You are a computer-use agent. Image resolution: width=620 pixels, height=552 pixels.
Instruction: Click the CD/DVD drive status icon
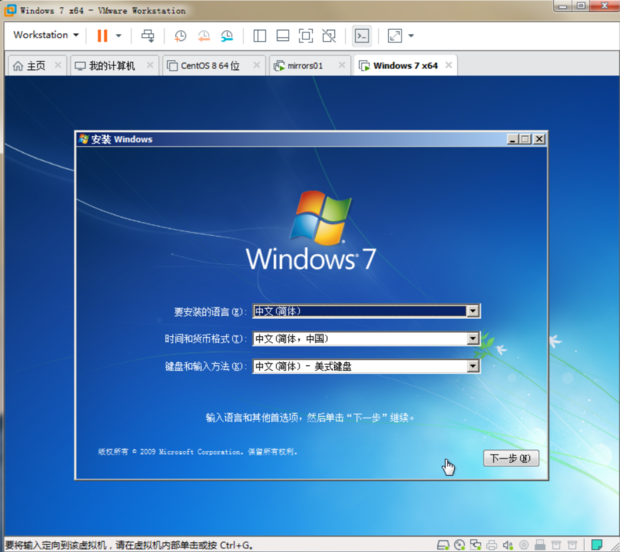pos(459,545)
